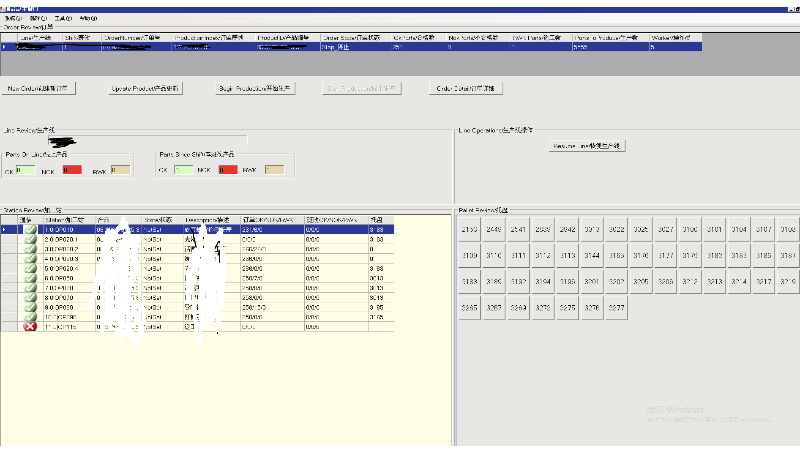This screenshot has height=453, width=800.
Task: Click the station cell 1.0.OP010
Action: tap(69, 230)
